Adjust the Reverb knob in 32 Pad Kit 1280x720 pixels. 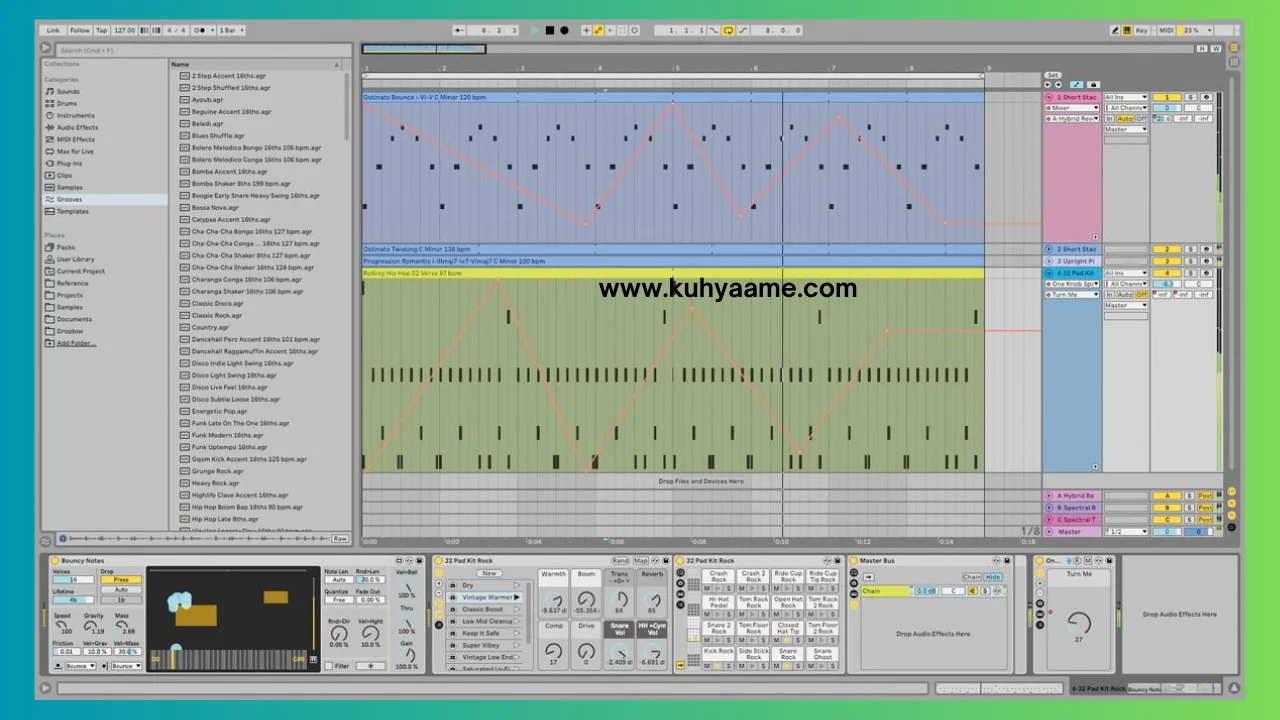[652, 601]
